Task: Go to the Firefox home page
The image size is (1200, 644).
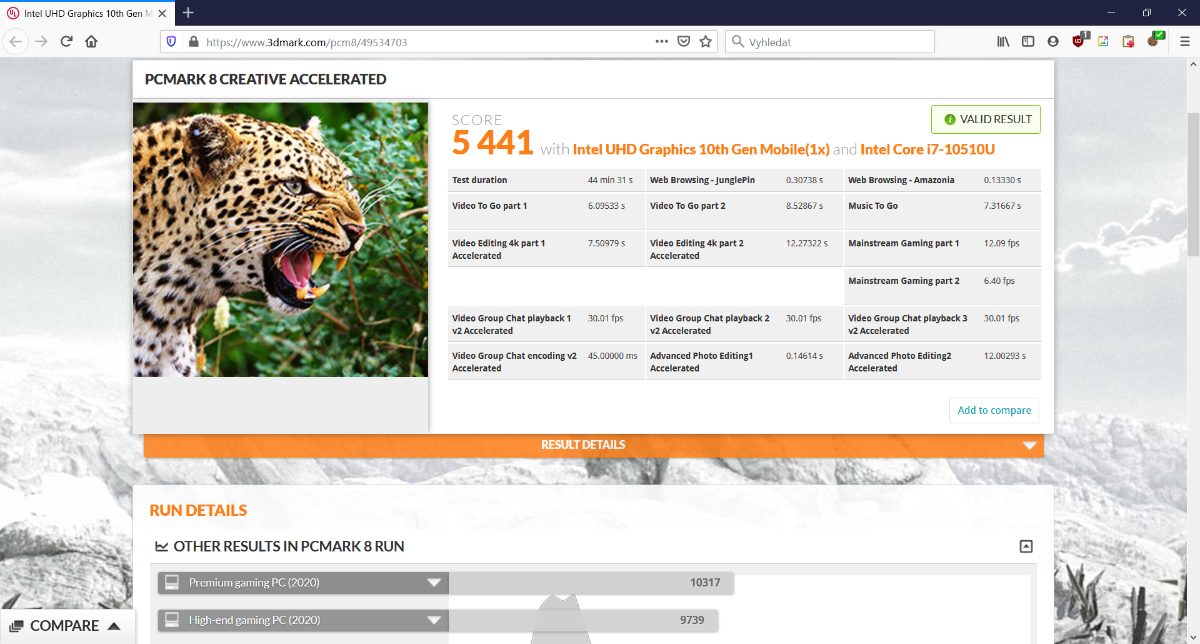Action: (x=91, y=42)
